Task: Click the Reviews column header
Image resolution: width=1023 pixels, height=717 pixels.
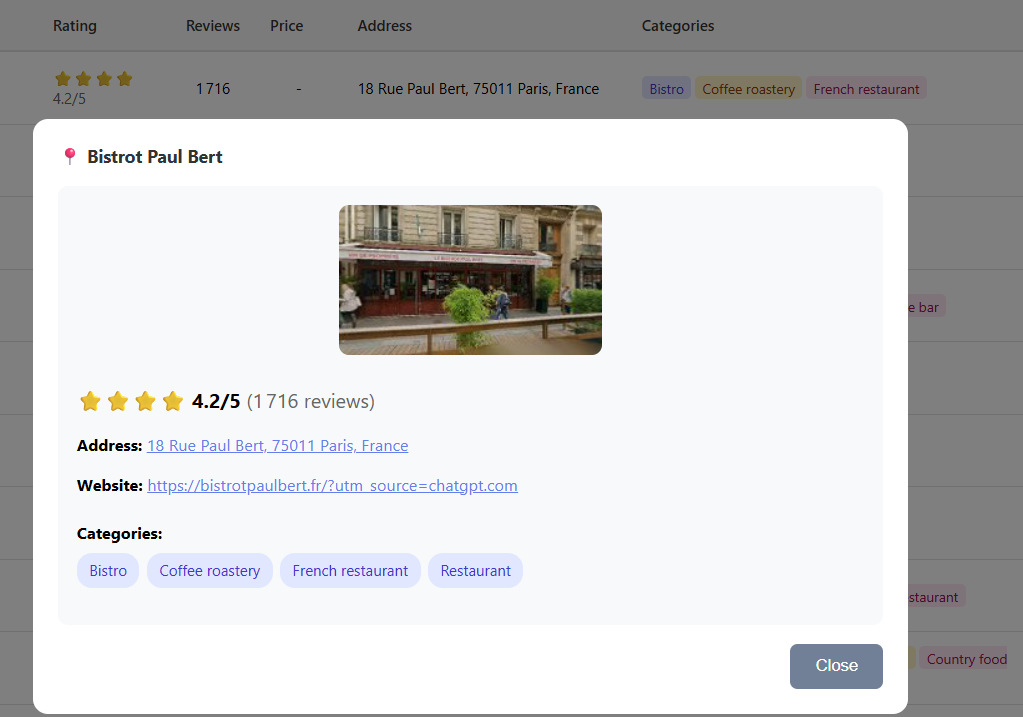Action: [x=213, y=26]
